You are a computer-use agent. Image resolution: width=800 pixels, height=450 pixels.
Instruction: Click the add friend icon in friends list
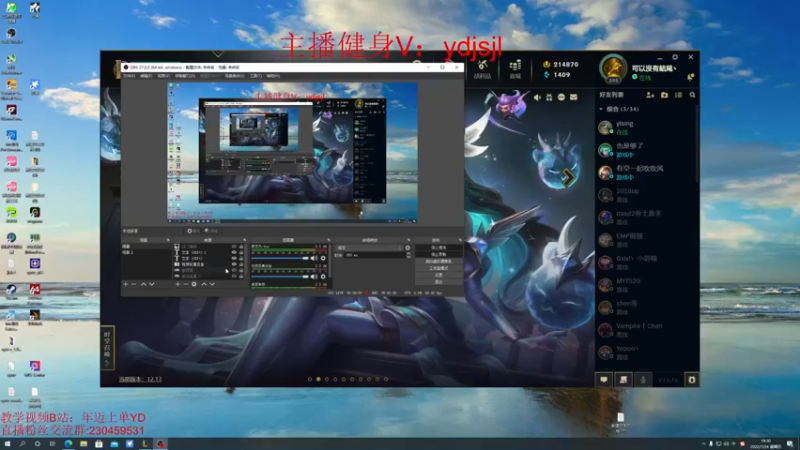coord(650,95)
